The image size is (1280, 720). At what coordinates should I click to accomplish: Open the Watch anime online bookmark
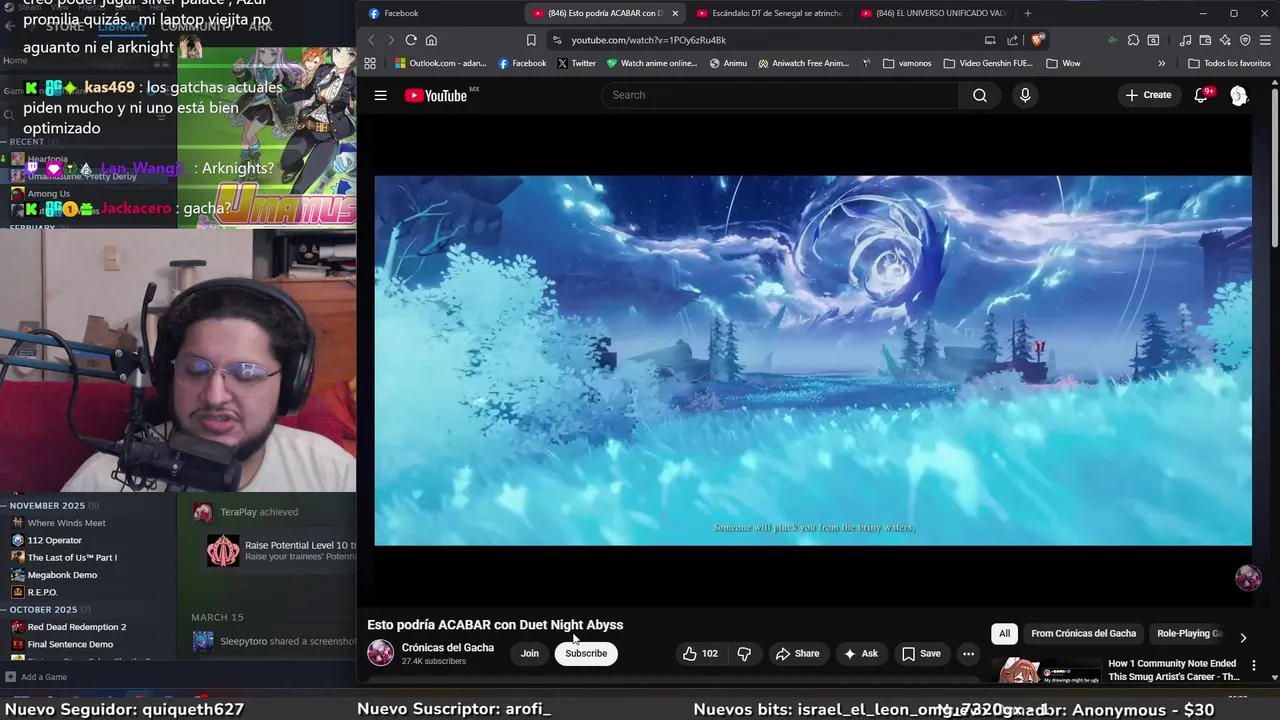tap(652, 63)
